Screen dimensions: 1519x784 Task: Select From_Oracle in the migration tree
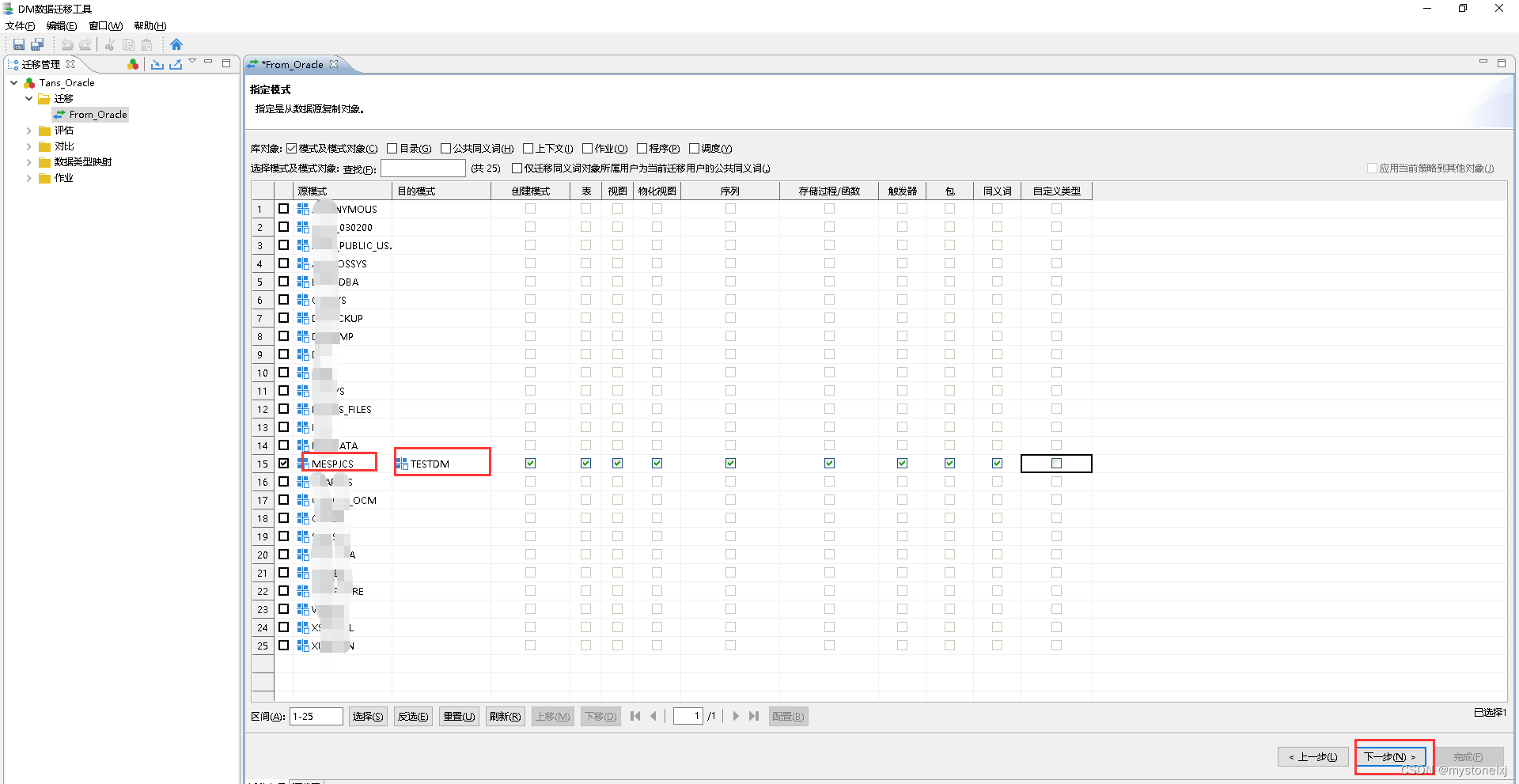coord(91,114)
